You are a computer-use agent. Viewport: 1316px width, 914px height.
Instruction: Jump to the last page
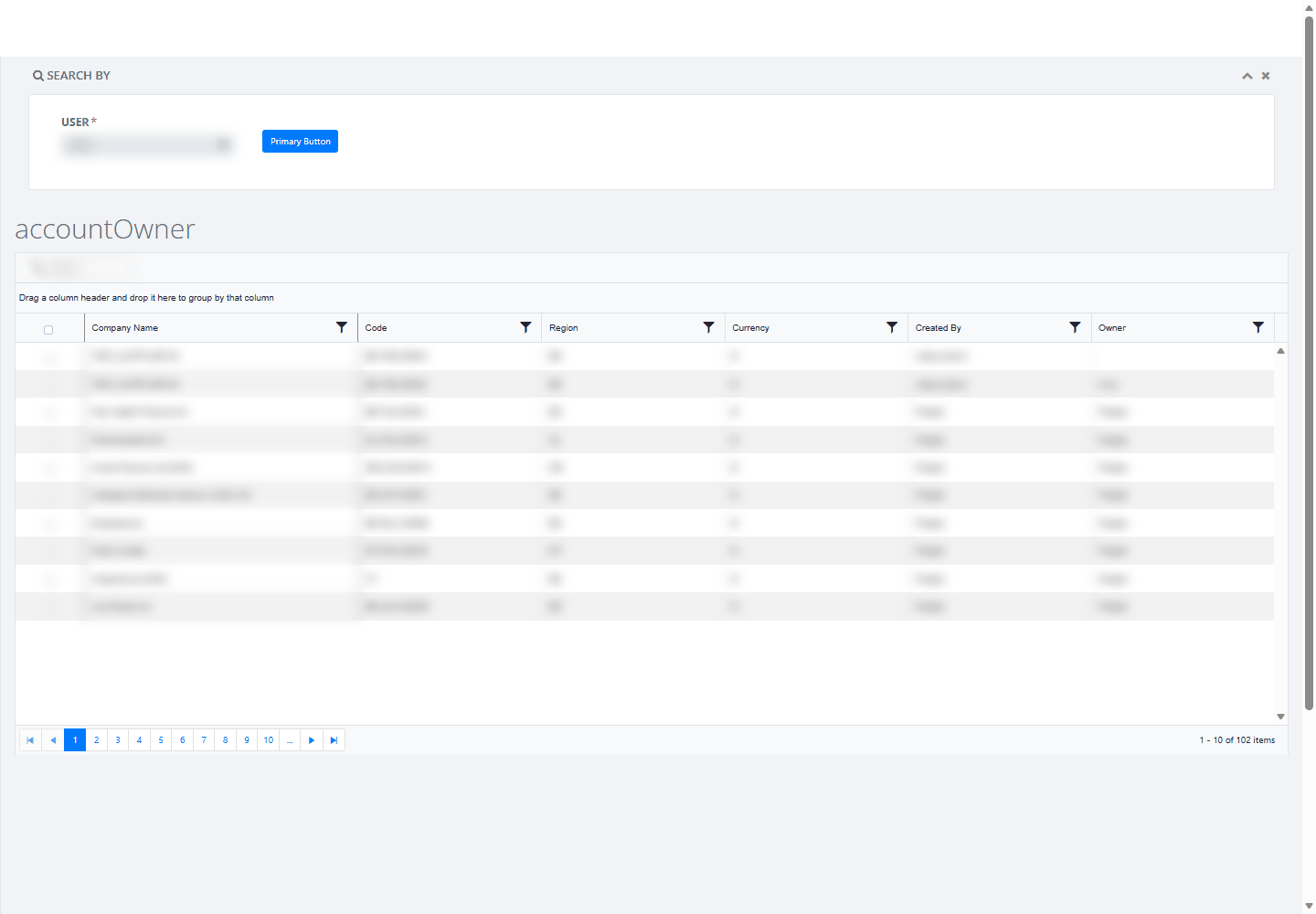(334, 740)
